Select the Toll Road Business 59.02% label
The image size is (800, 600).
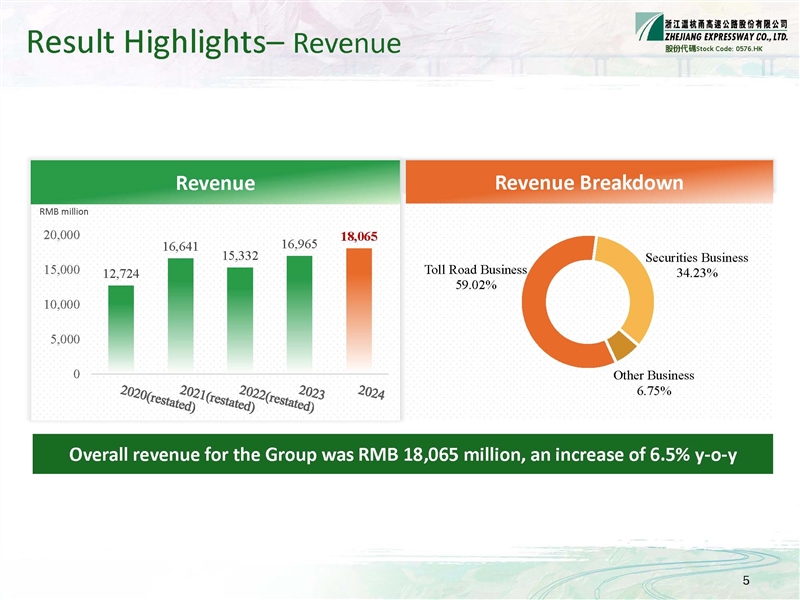[475, 277]
